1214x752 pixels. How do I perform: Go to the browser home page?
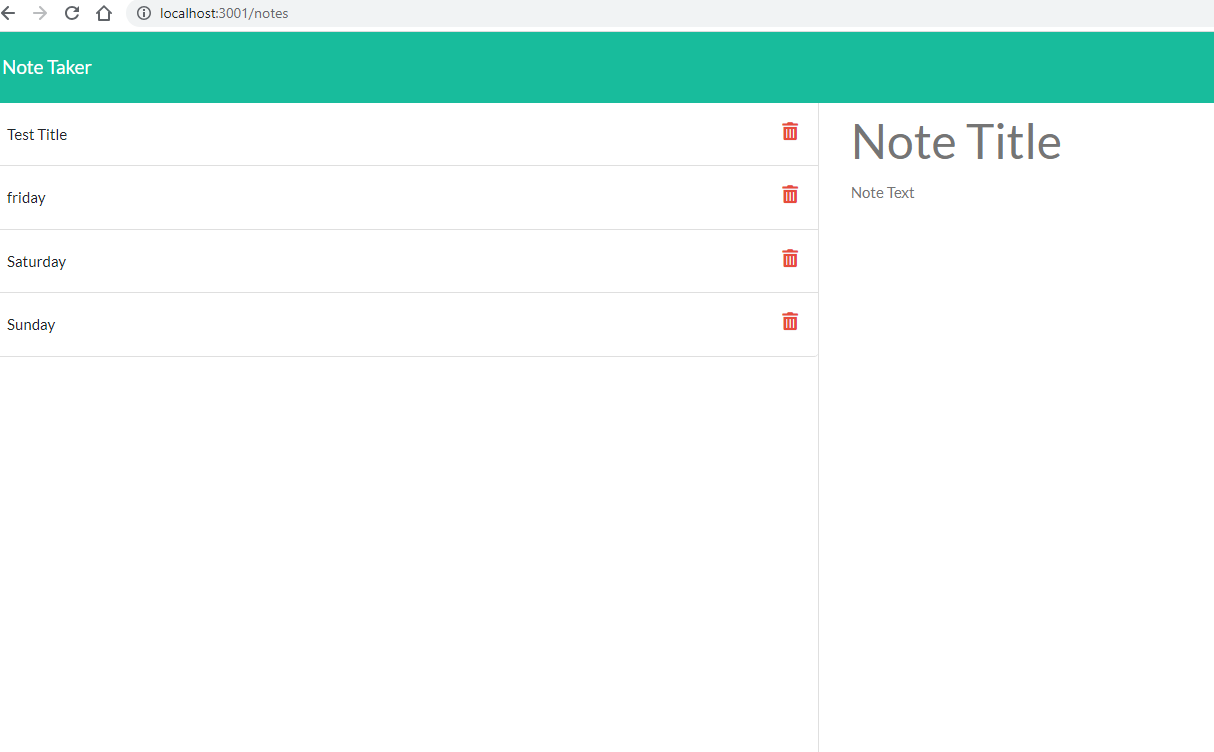tap(104, 13)
